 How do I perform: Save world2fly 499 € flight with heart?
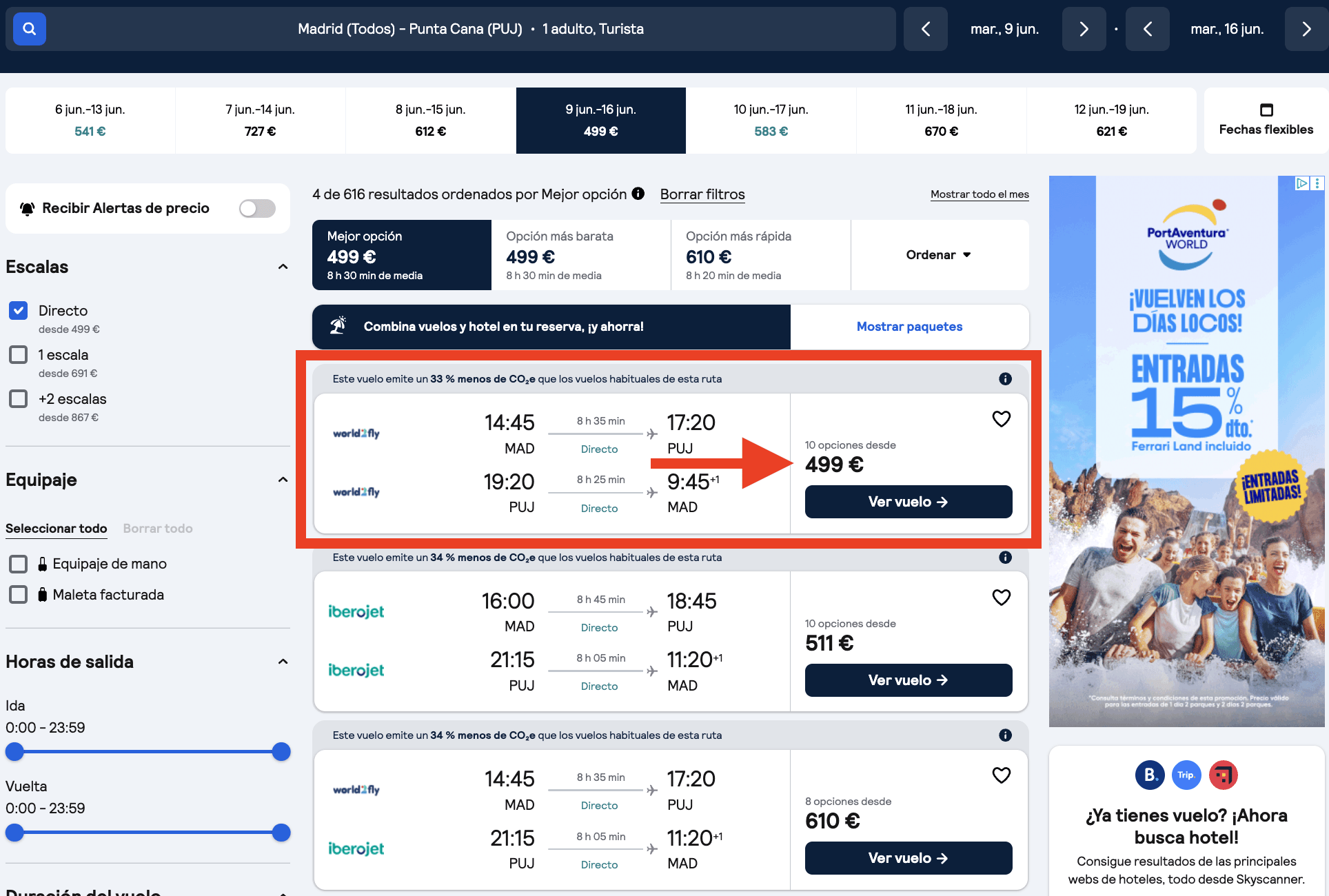point(1001,419)
